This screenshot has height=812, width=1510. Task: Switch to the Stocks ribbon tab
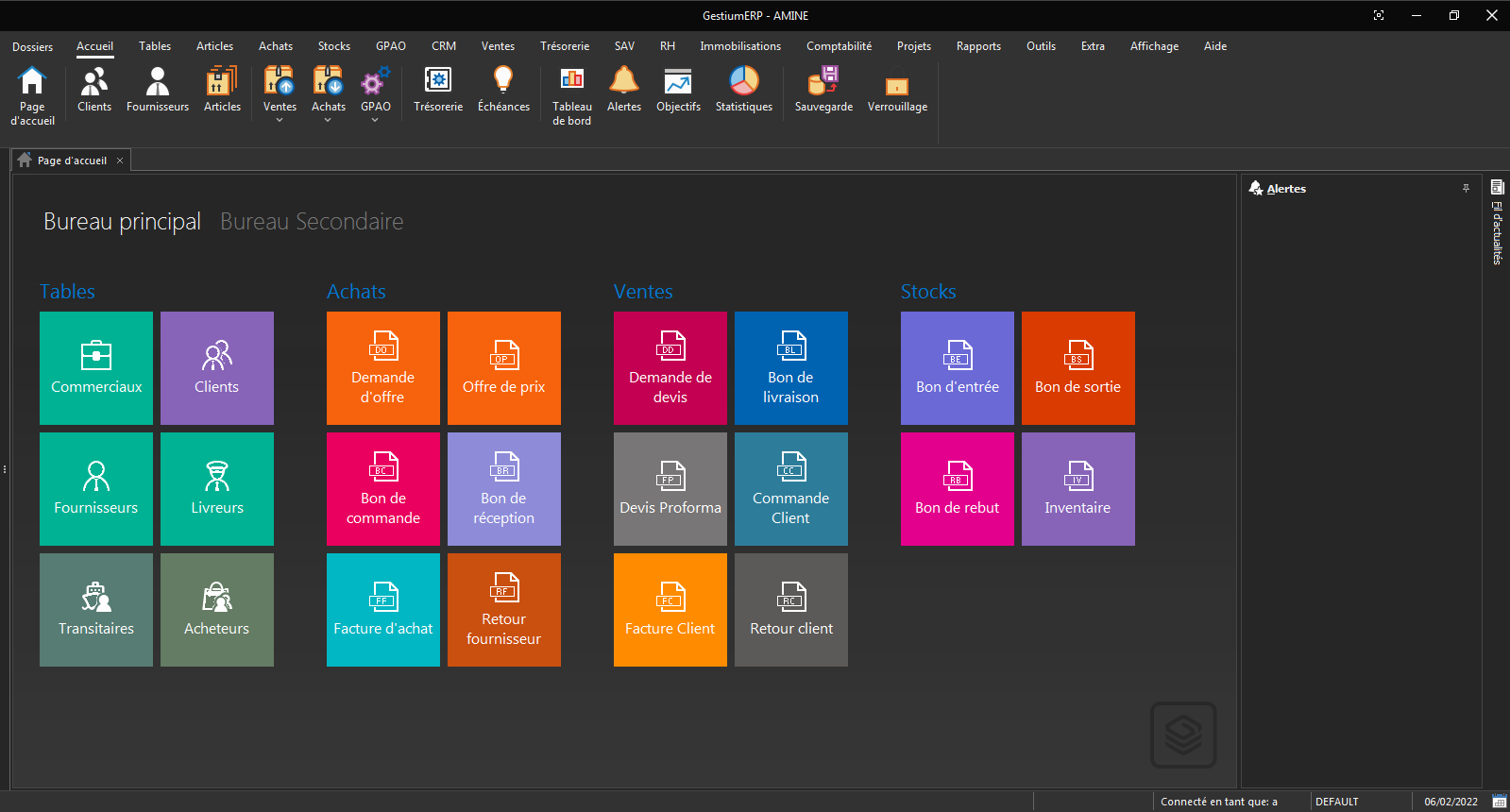[334, 46]
